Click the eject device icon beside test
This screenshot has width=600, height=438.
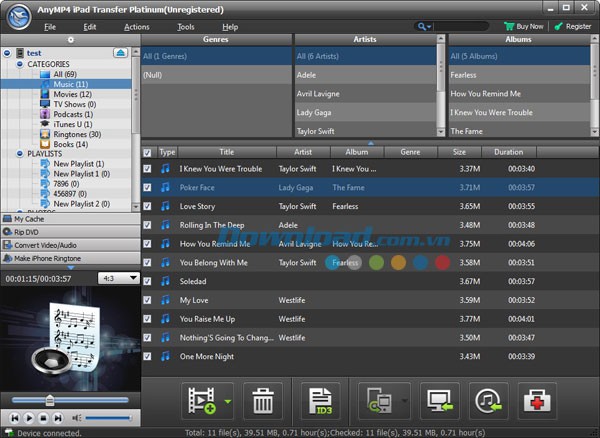pos(121,53)
